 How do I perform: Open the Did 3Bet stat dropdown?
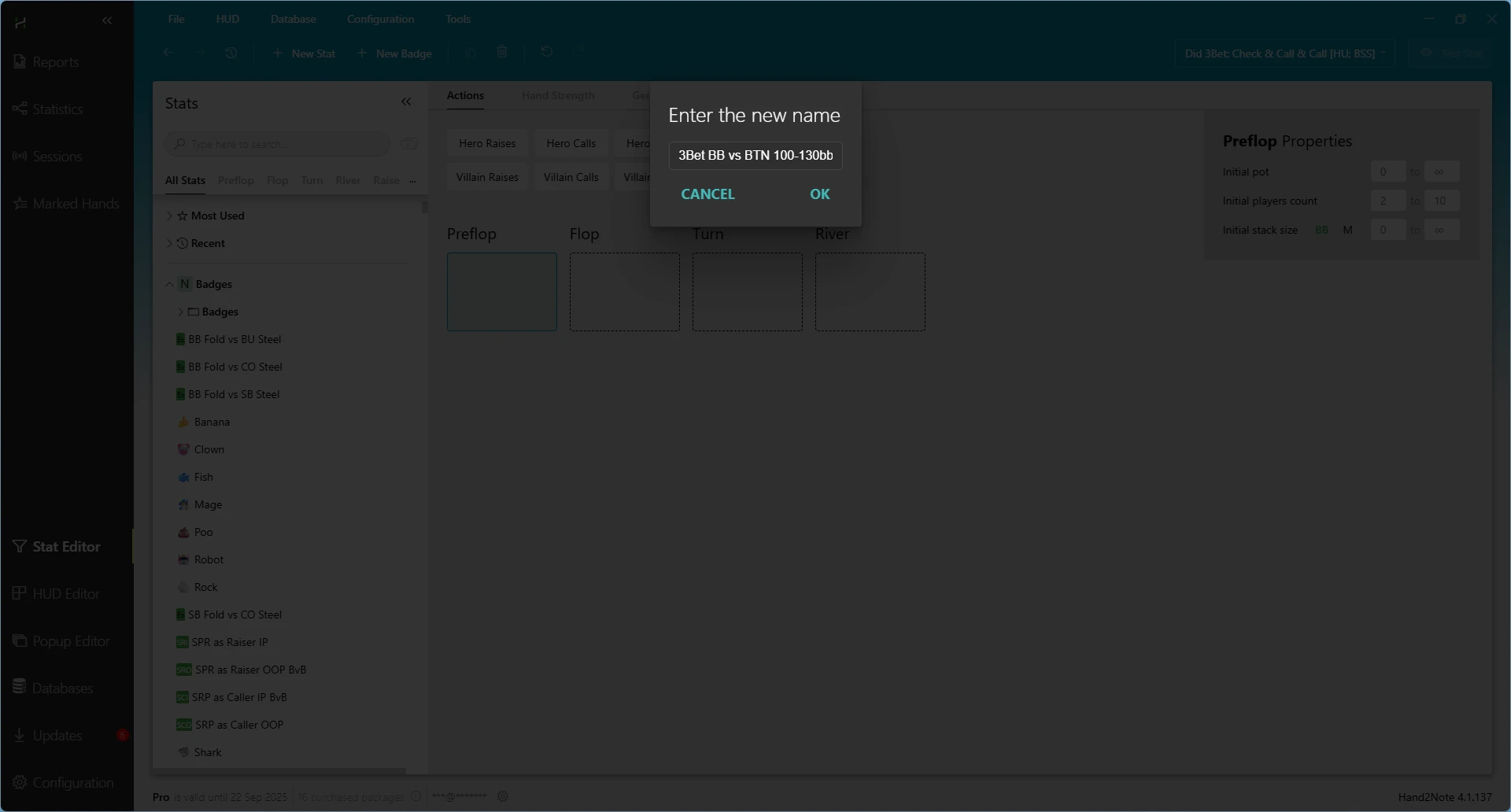click(x=1285, y=54)
